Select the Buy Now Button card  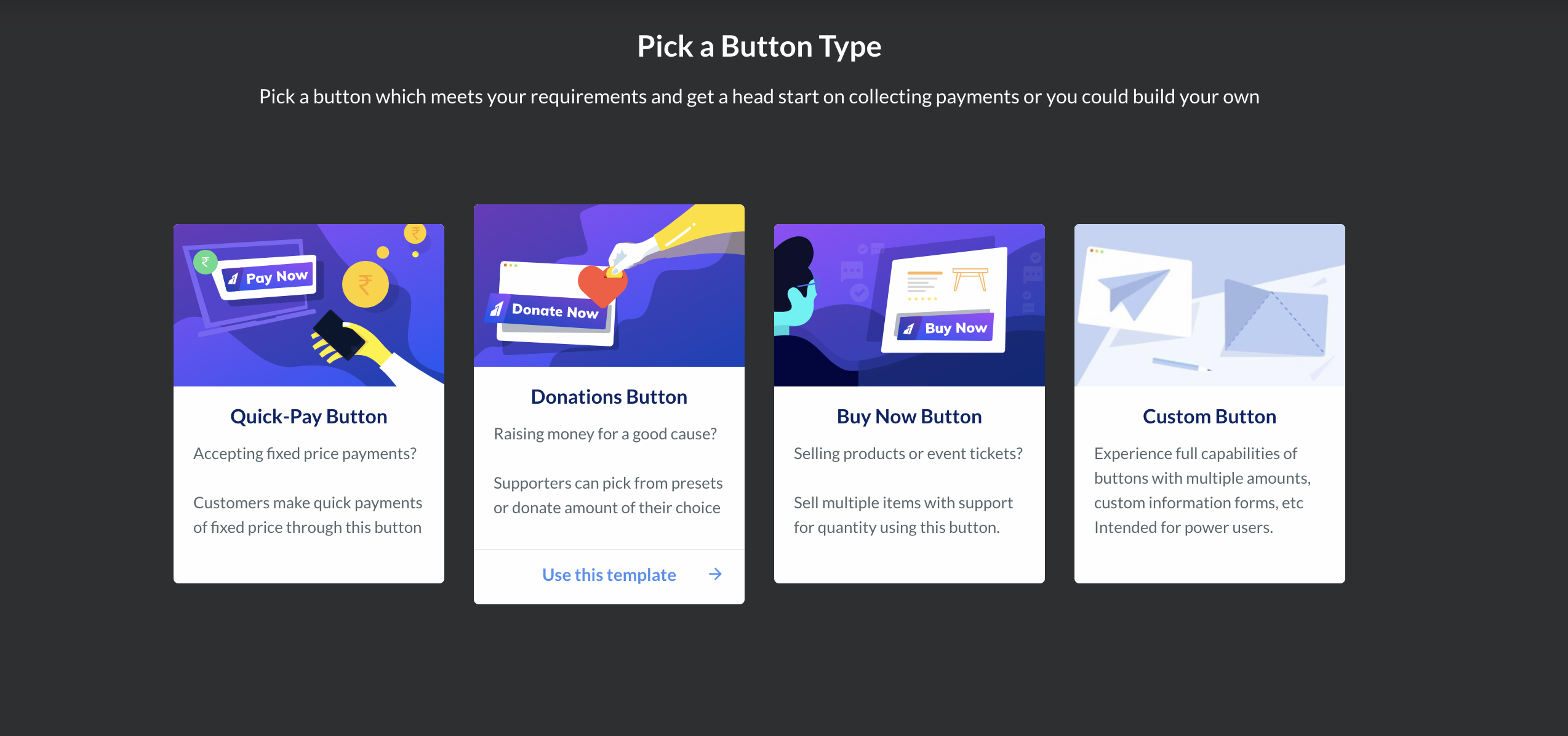coord(909,403)
